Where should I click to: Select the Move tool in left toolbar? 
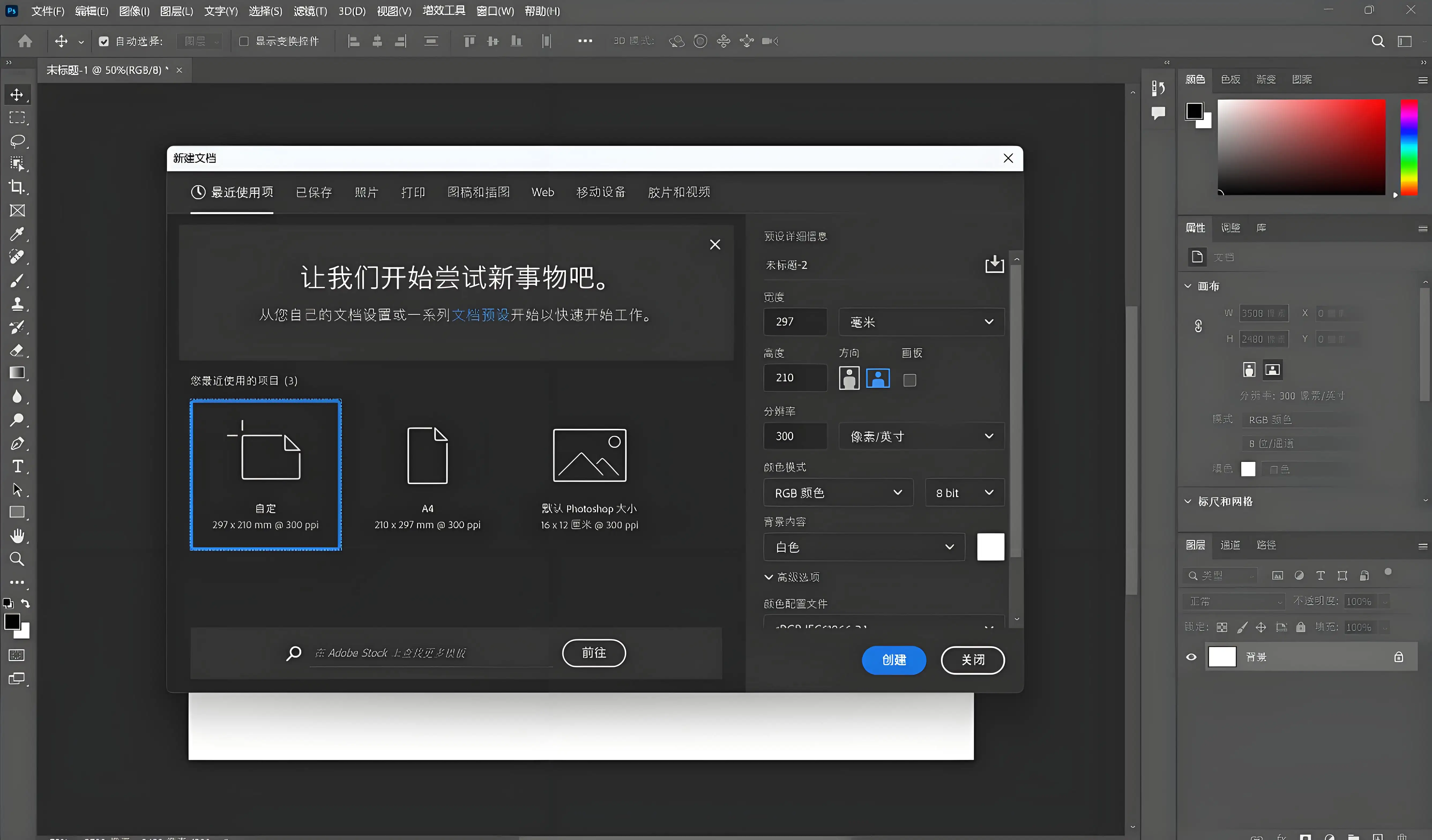[x=17, y=94]
